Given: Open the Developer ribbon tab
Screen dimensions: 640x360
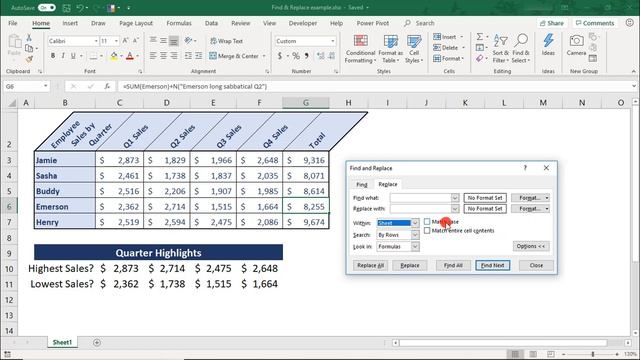Looking at the screenshot, I should point(302,23).
